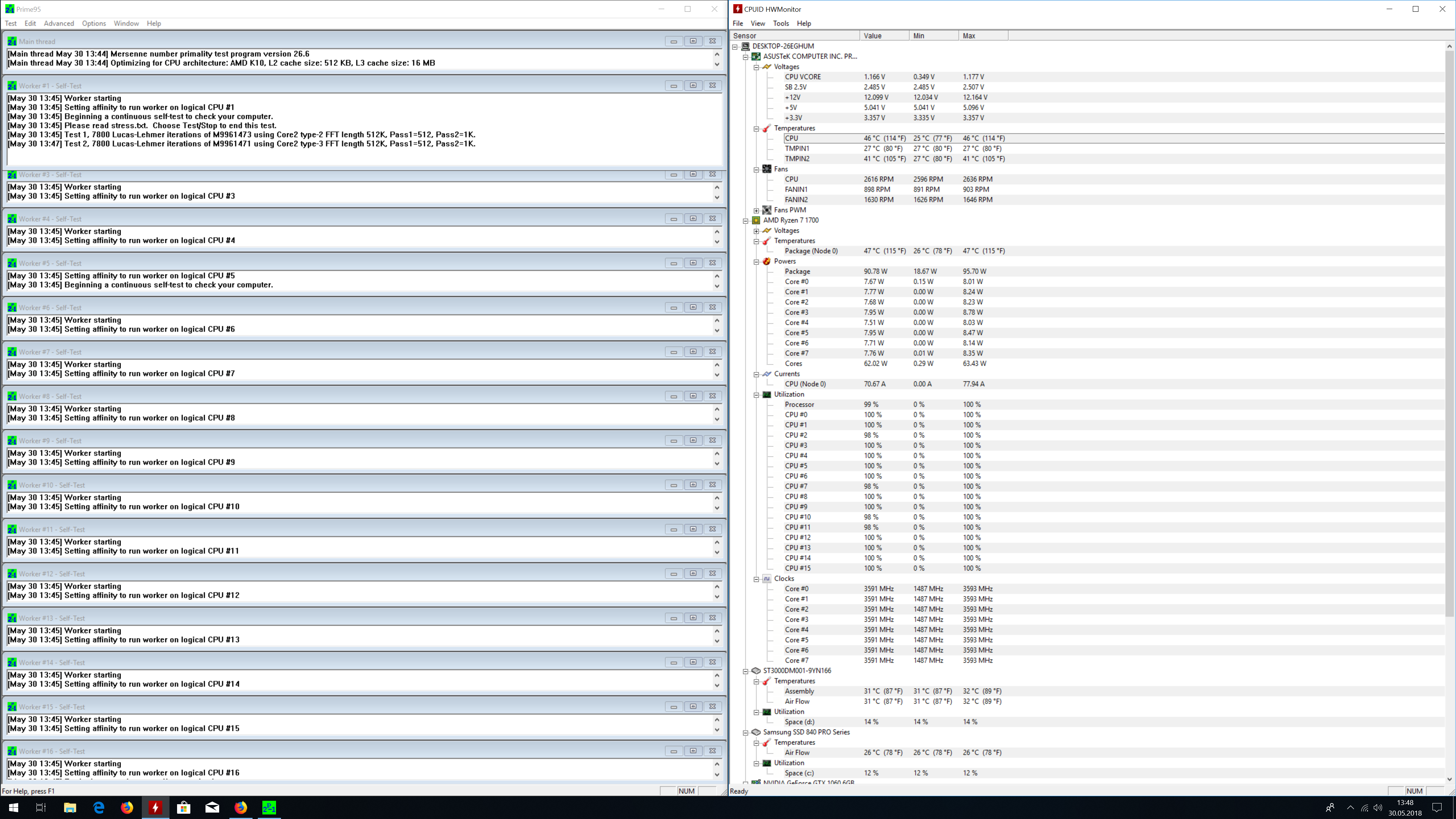1456x819 pixels.
Task: Expand the Fans PWM node
Action: 756,210
